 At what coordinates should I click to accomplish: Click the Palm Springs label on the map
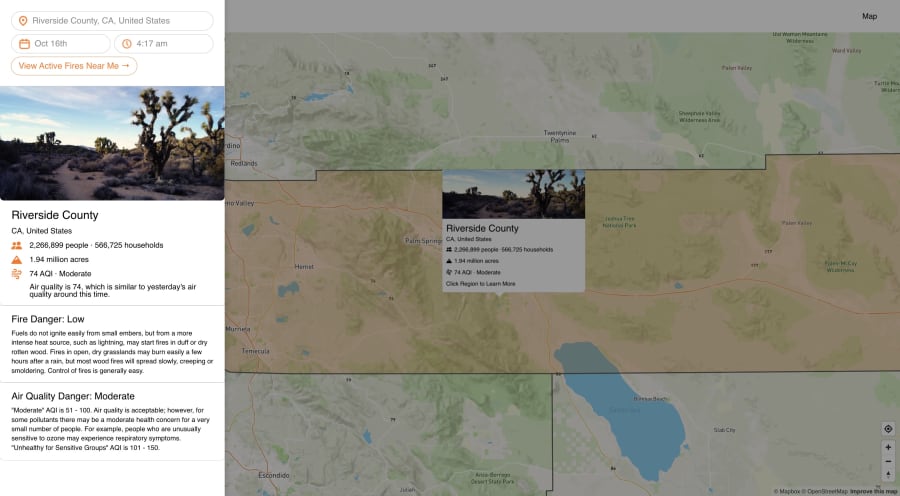(x=423, y=241)
